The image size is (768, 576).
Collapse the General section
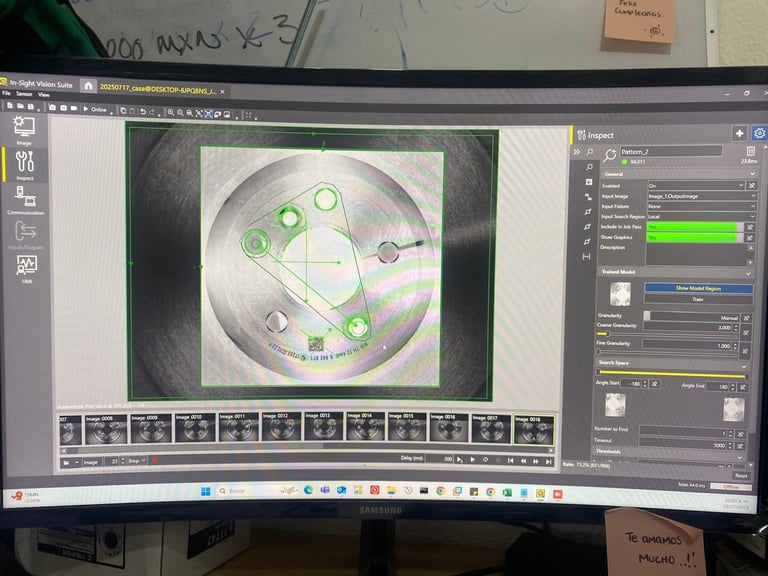point(752,174)
